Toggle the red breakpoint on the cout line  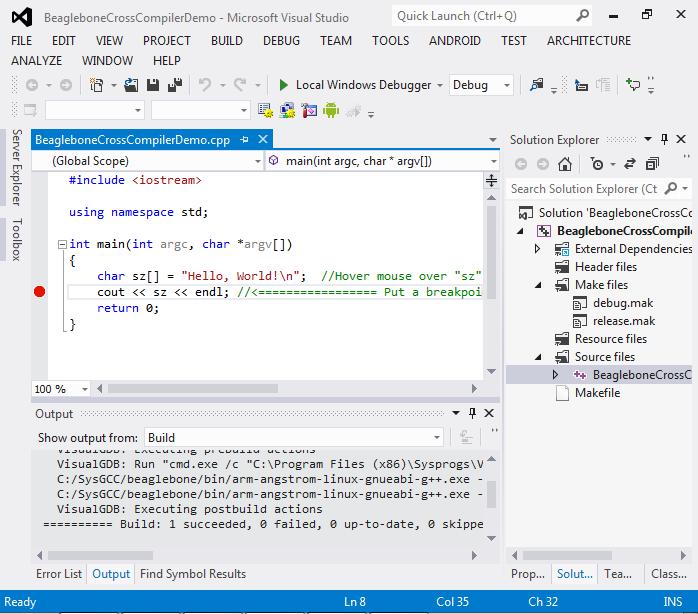pyautogui.click(x=40, y=292)
